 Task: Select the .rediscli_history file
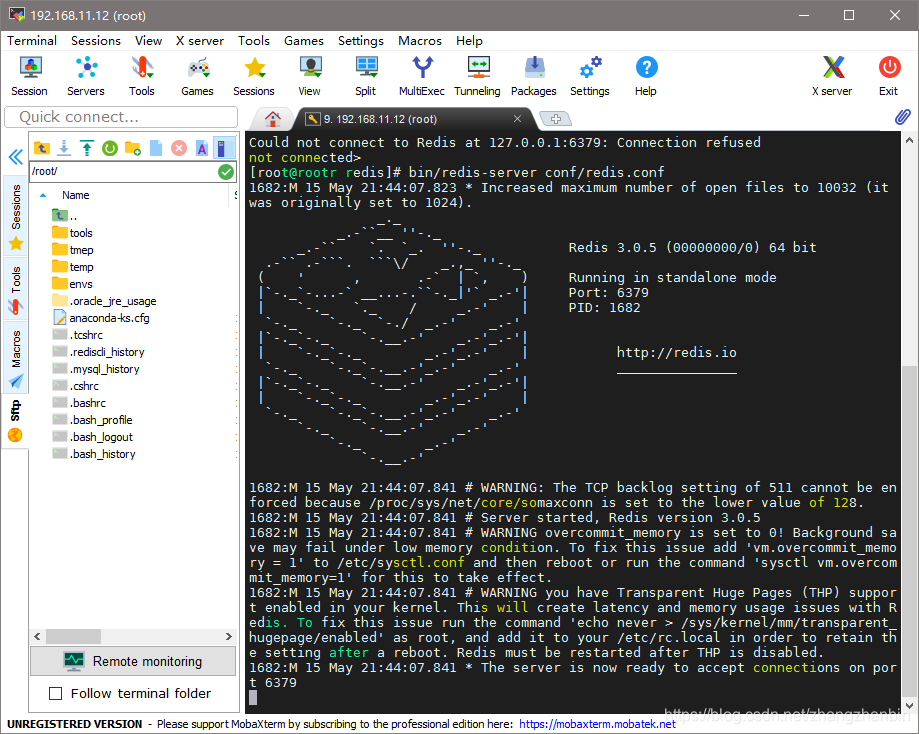click(x=98, y=352)
